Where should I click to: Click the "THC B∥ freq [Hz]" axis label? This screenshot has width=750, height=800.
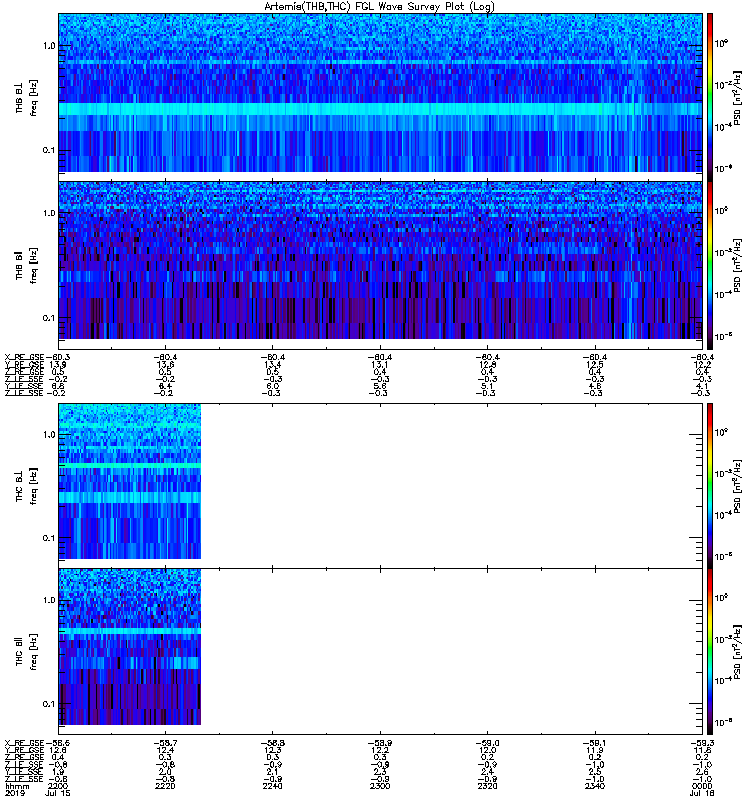(x=26, y=652)
